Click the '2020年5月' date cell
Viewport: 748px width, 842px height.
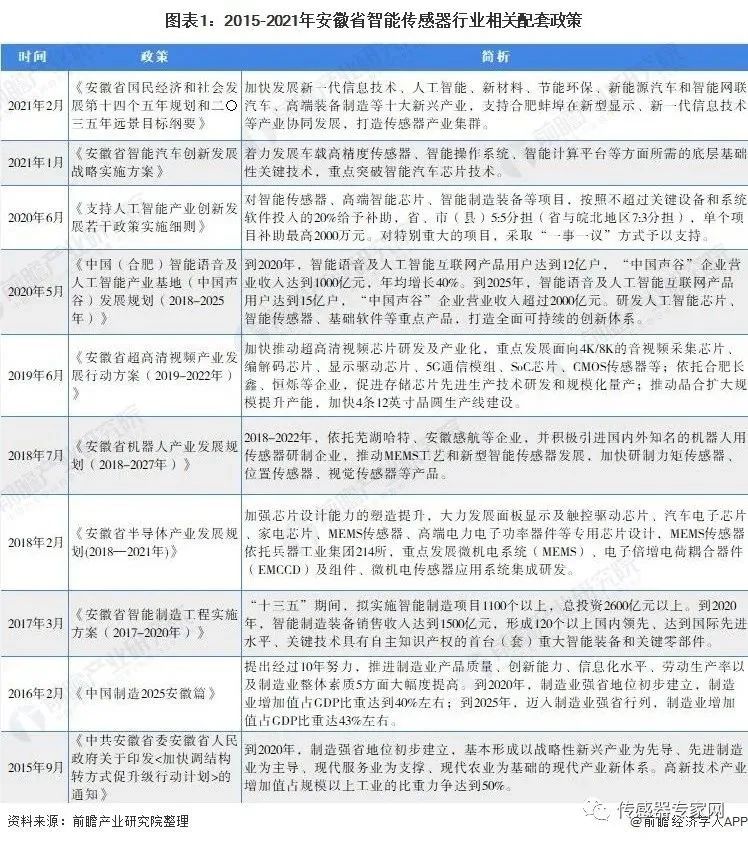point(35,291)
